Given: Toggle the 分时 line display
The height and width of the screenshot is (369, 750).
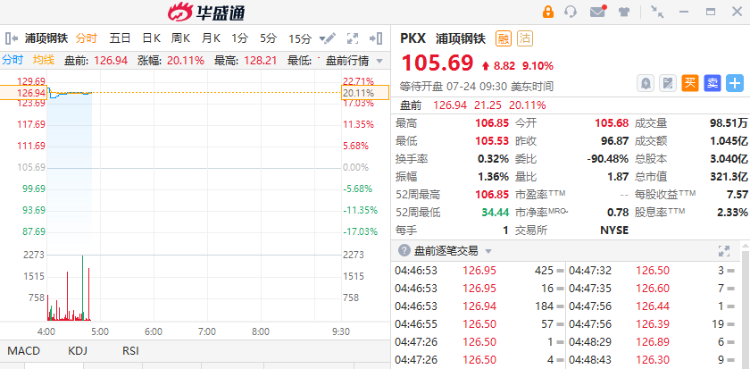Looking at the screenshot, I should pos(12,60).
